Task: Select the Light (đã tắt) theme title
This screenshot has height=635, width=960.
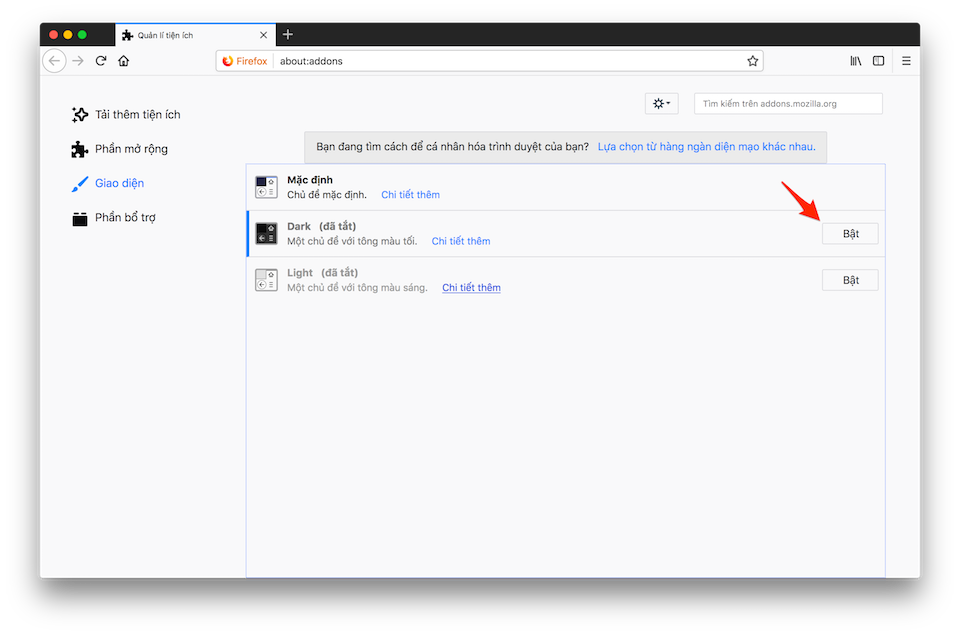Action: [323, 273]
